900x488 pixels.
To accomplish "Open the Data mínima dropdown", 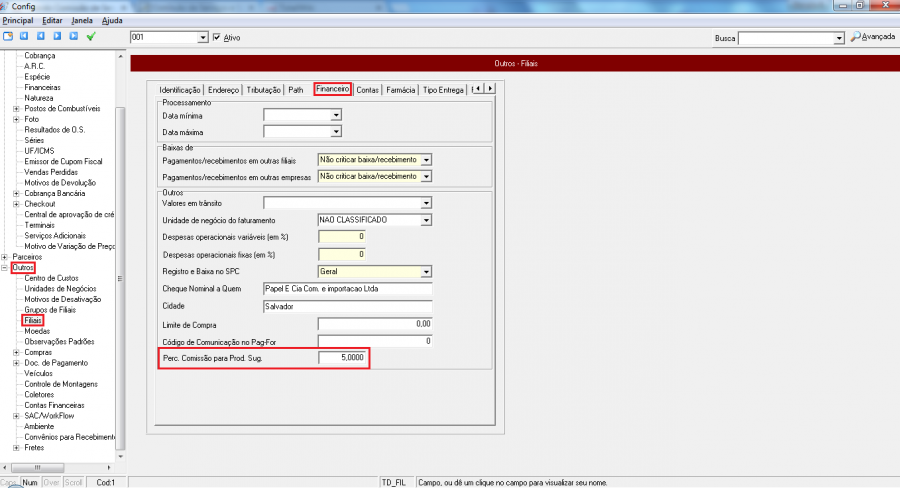I will [x=336, y=116].
